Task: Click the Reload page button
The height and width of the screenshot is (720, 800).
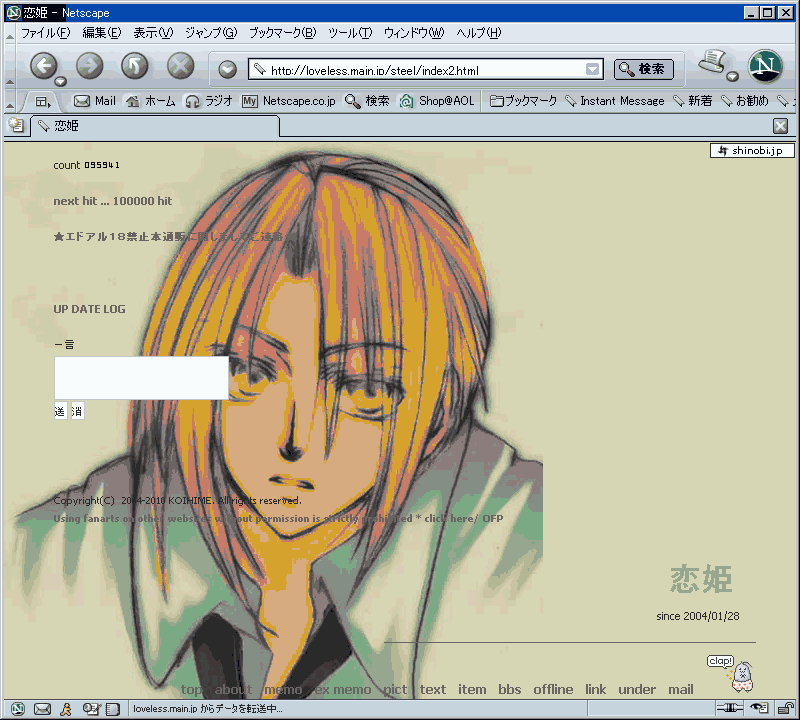Action: point(135,66)
